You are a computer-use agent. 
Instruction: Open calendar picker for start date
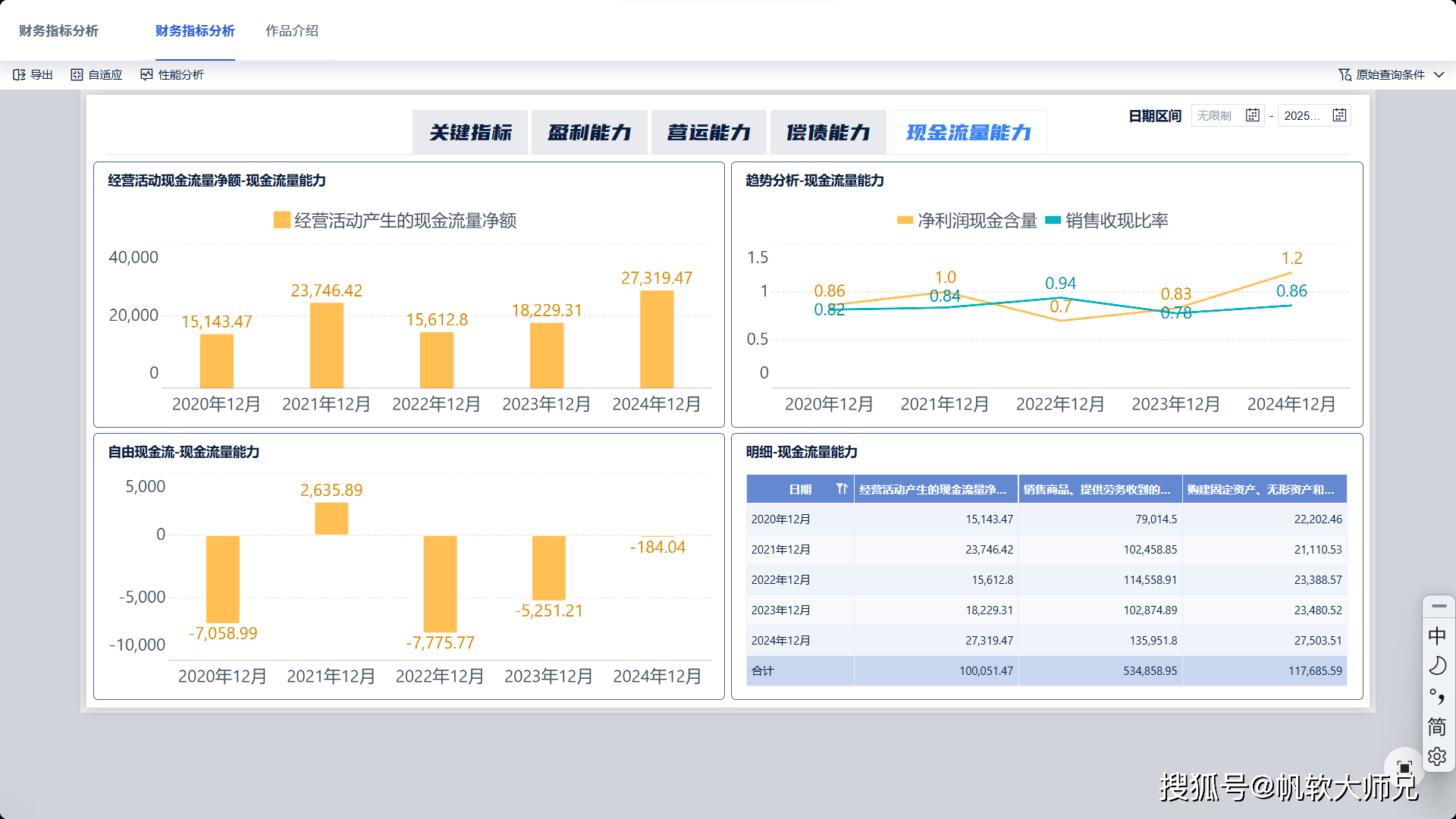coord(1253,115)
